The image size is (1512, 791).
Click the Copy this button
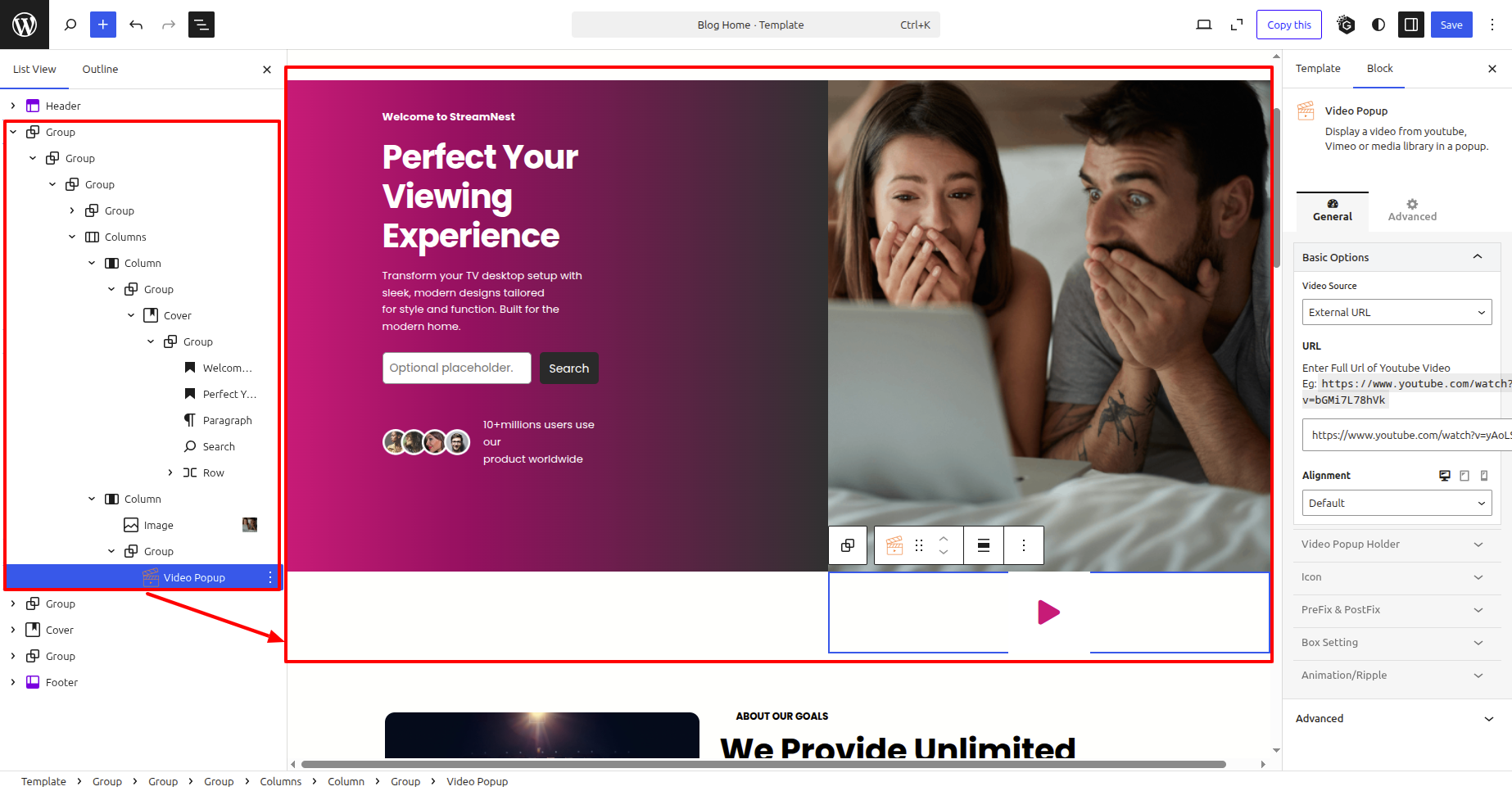click(x=1289, y=25)
